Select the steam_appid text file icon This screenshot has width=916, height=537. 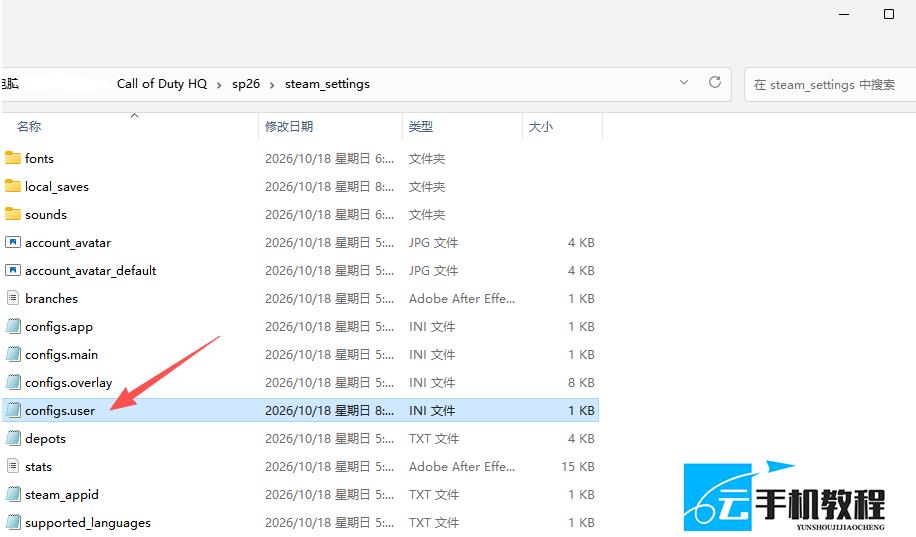(13, 494)
